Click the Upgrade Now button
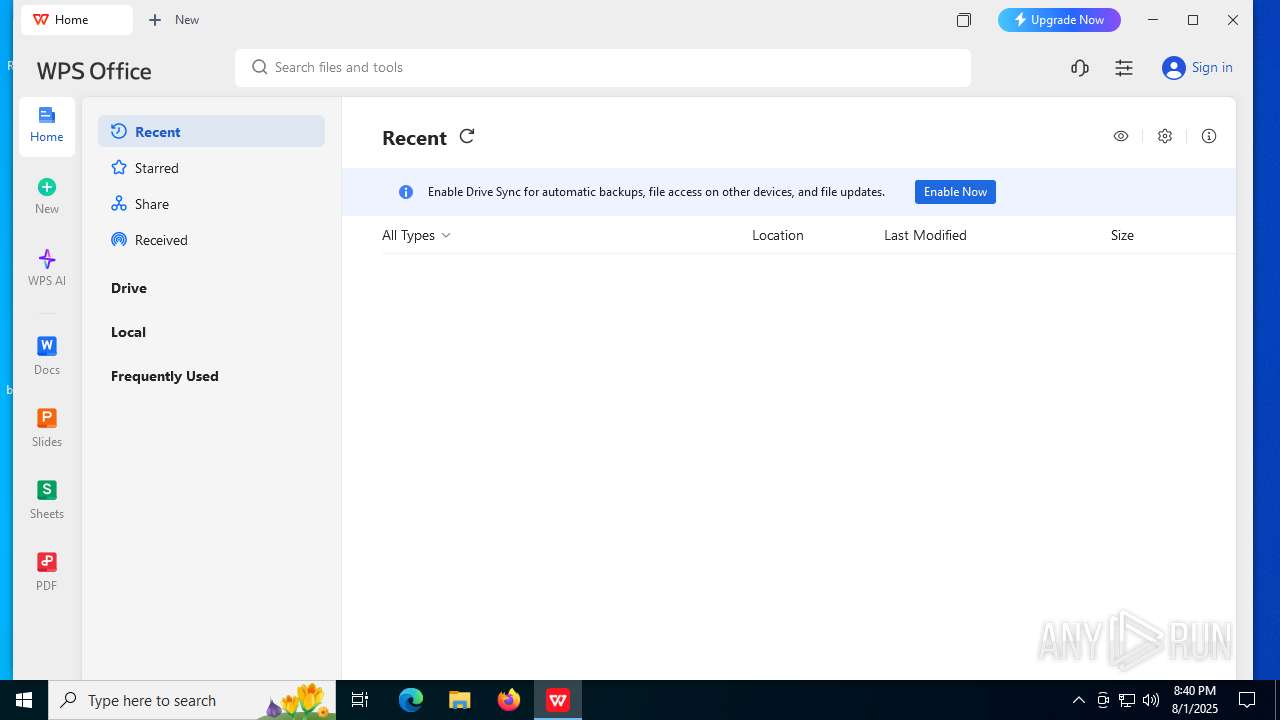This screenshot has height=720, width=1280. tap(1059, 20)
